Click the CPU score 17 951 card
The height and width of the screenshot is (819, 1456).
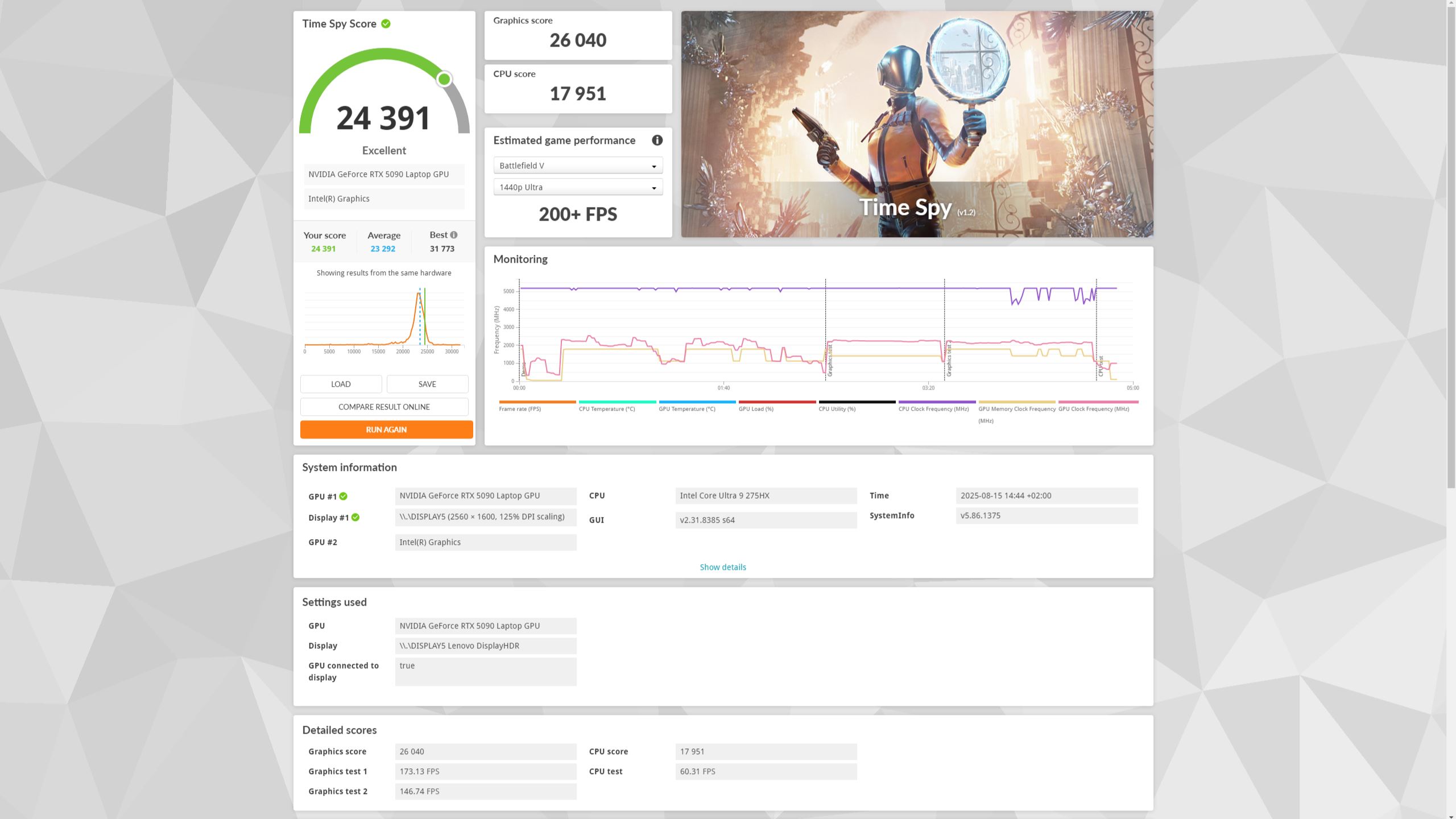pos(578,89)
